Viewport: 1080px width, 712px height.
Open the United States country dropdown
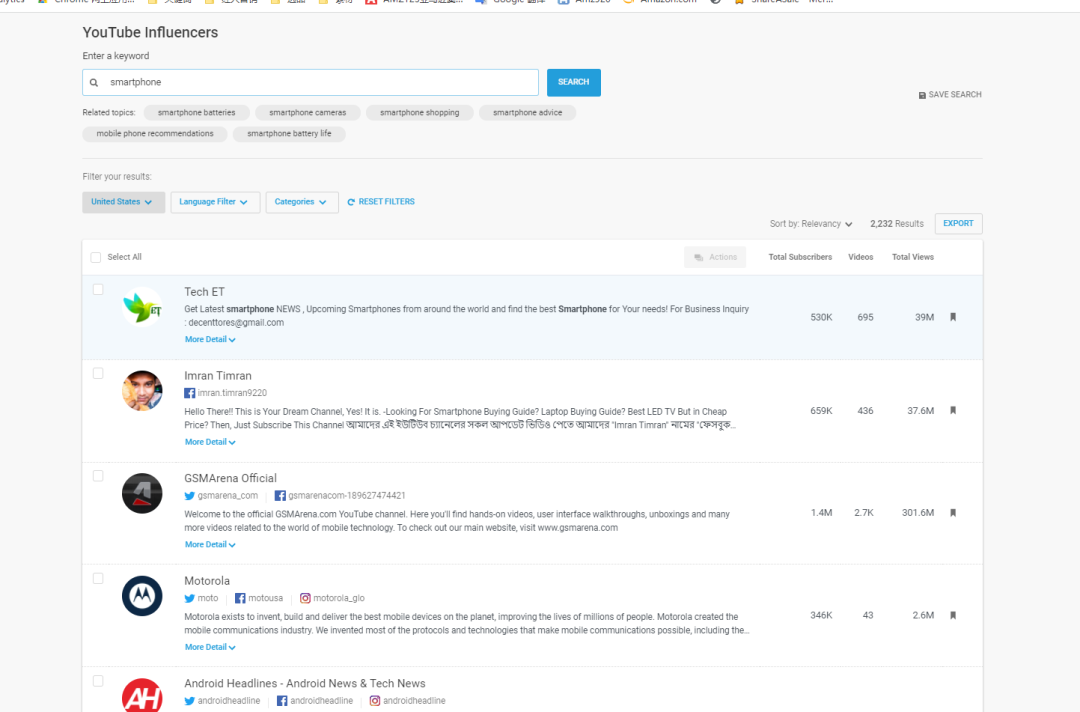[x=123, y=202]
